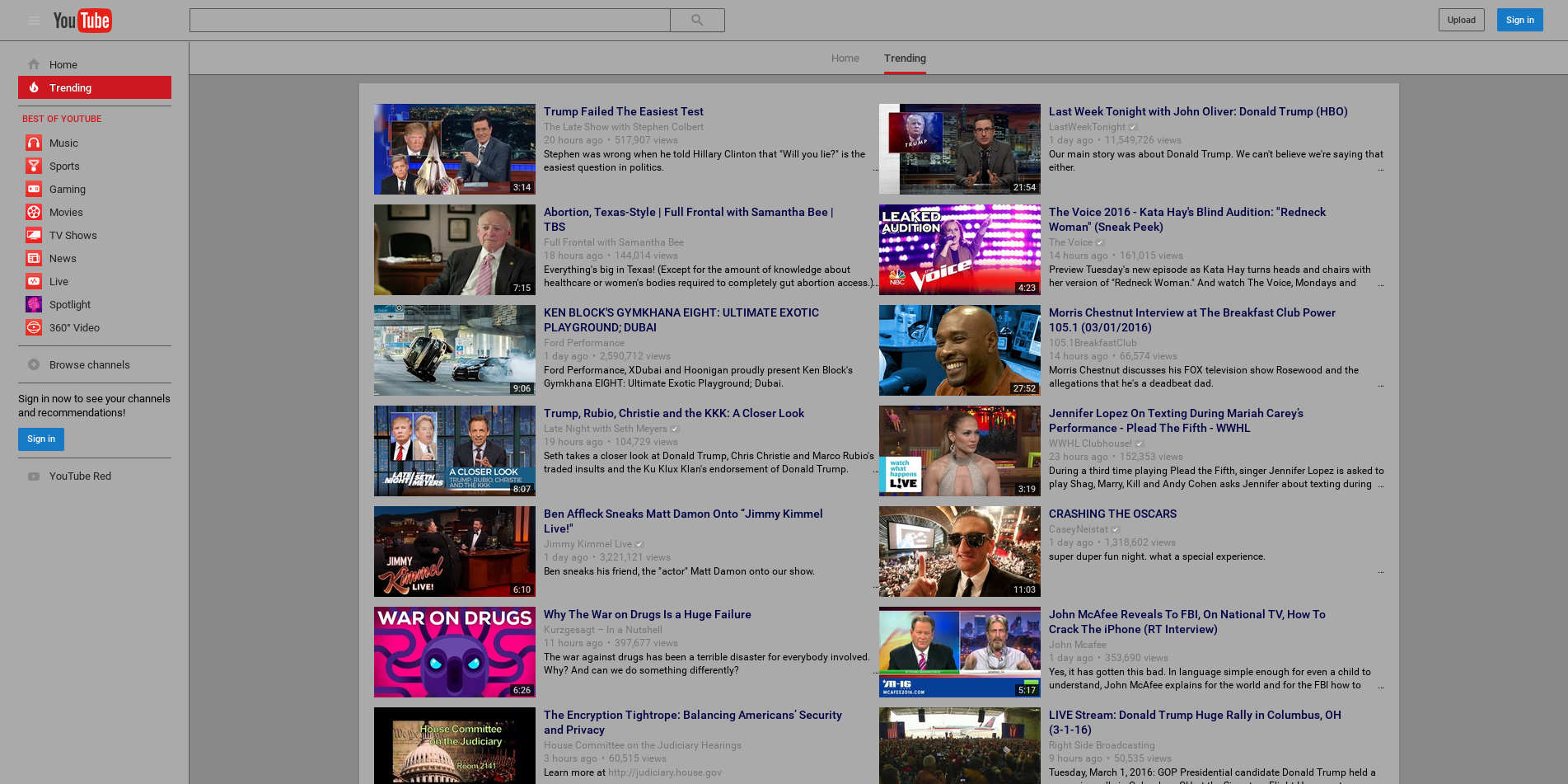Click the YouTube Red icon

[x=34, y=477]
